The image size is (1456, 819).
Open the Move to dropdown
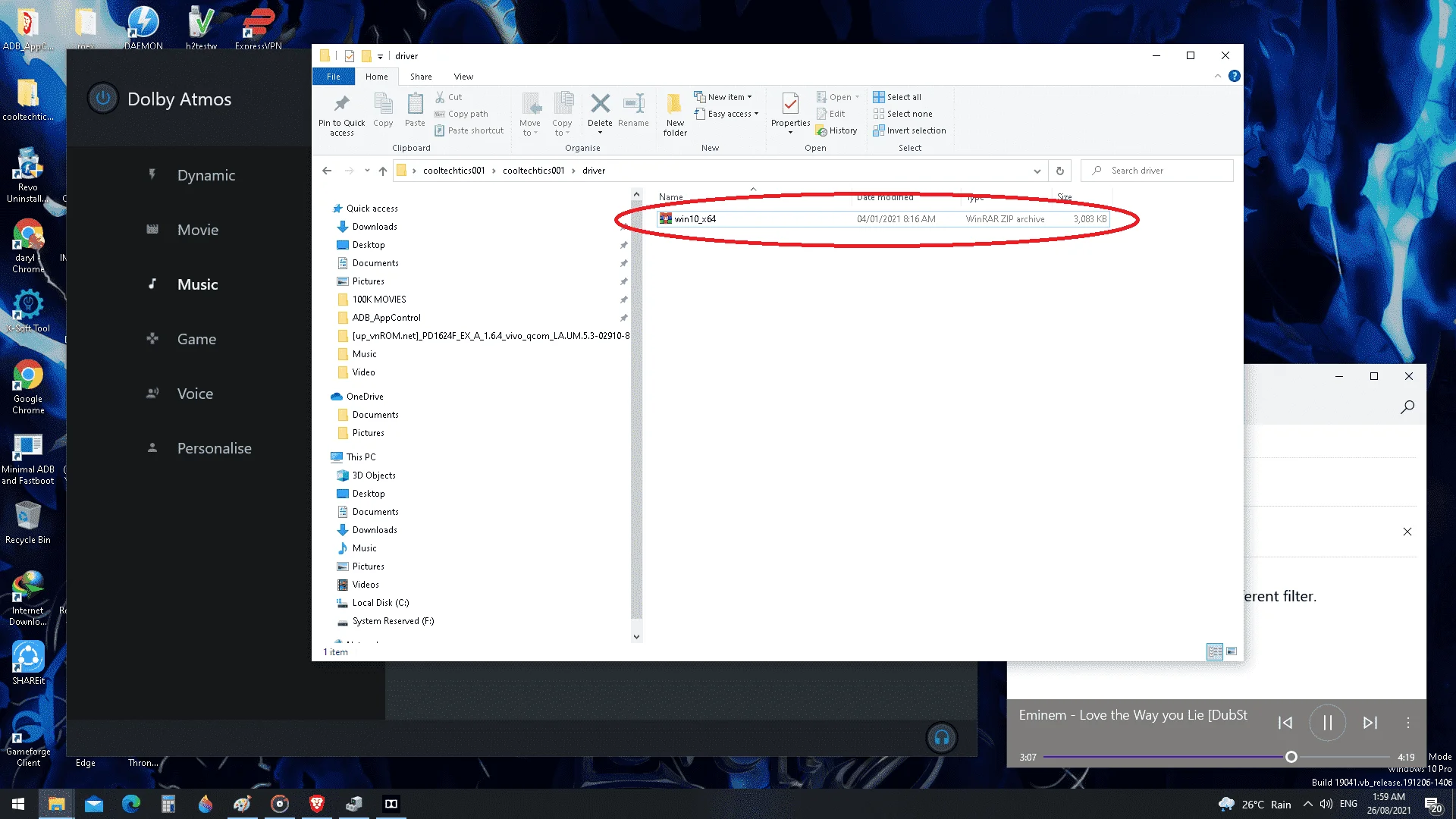pos(530,115)
